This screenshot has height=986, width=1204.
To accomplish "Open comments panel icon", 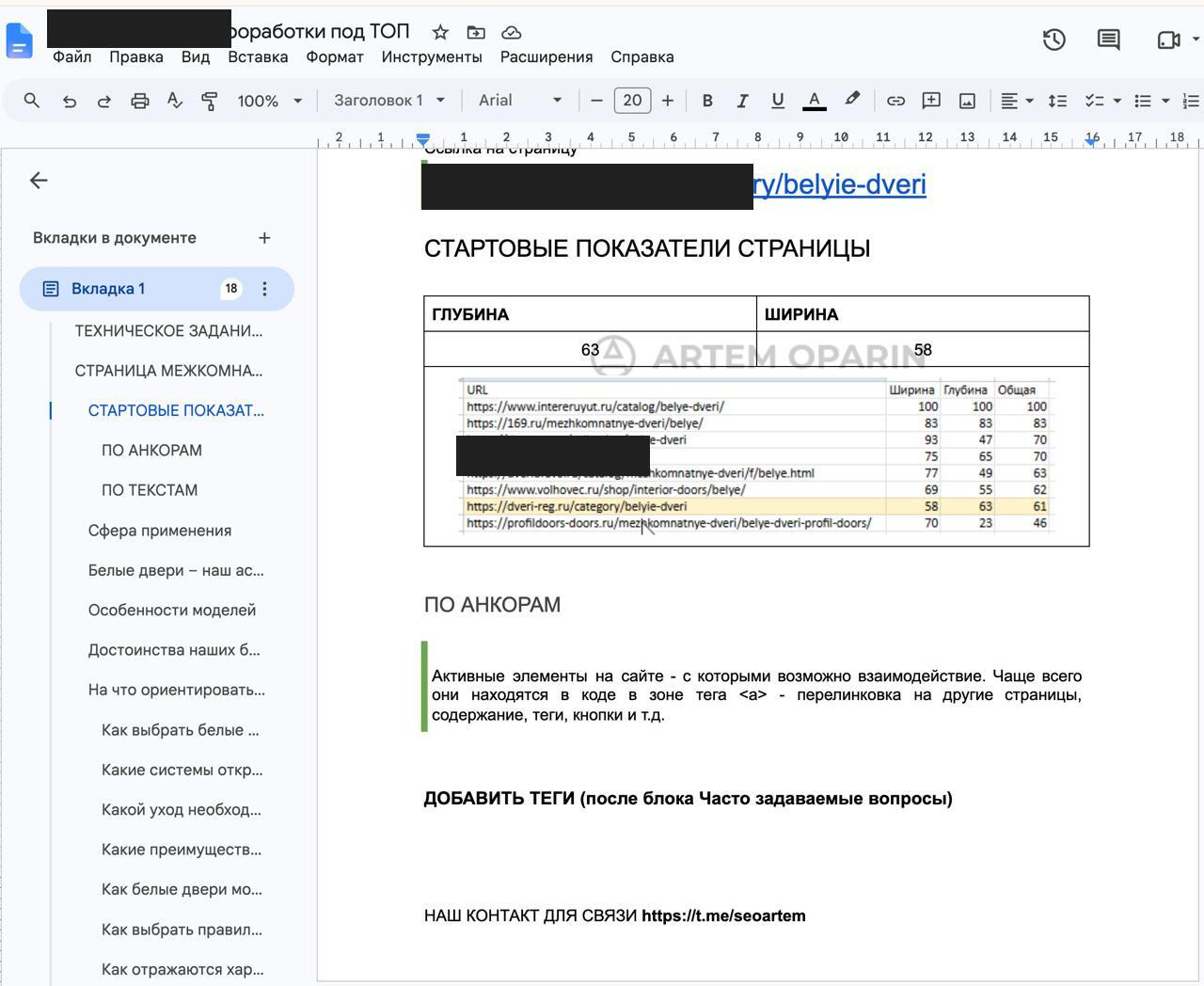I will [x=1108, y=40].
